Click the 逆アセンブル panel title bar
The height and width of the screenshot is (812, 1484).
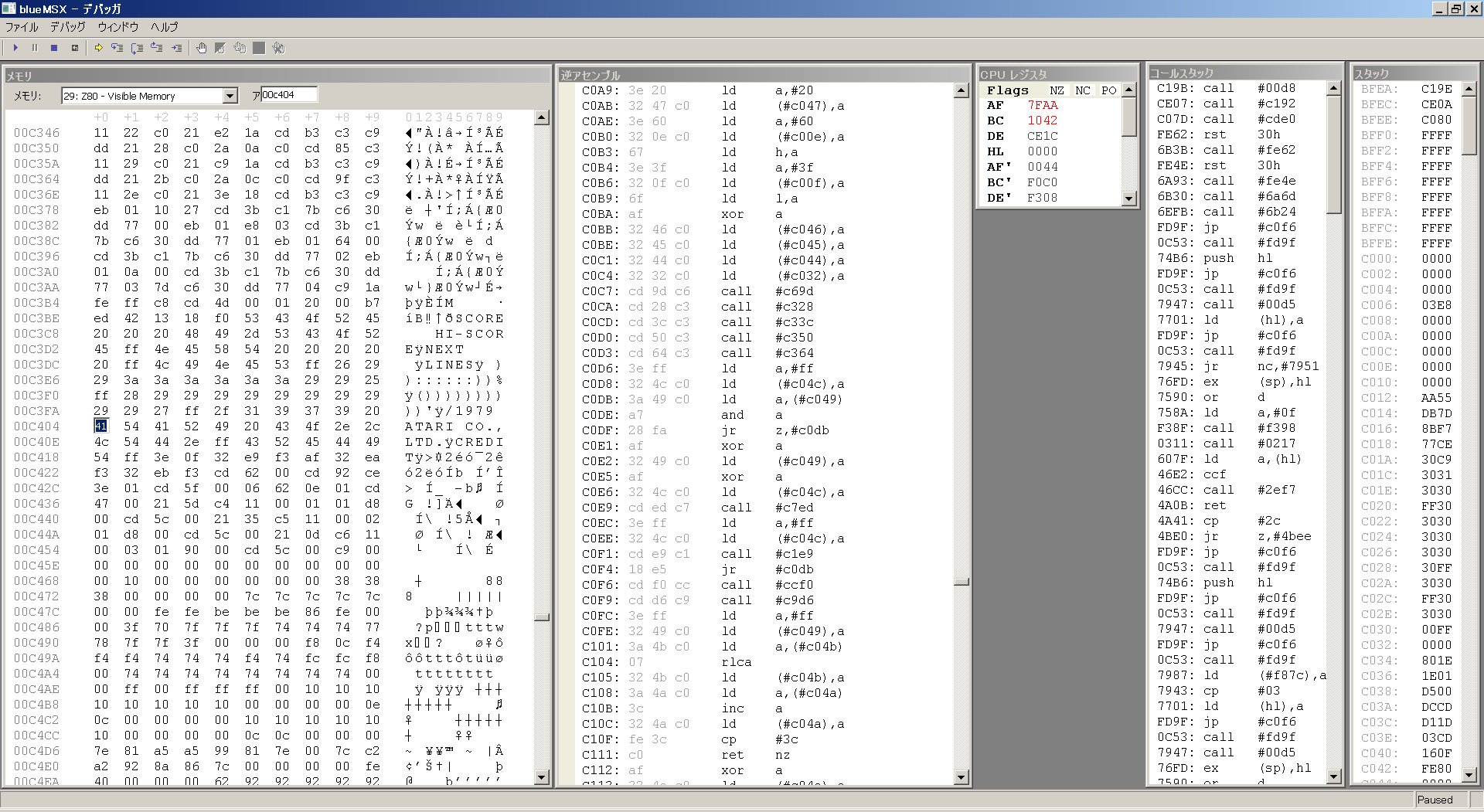coord(764,75)
